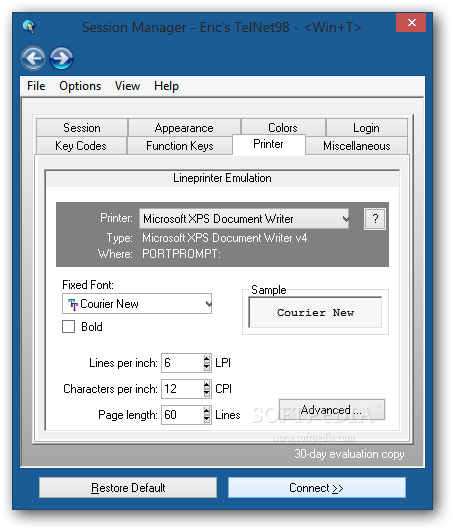Viewport: 453px width, 530px height.
Task: Switch to the Colors tab
Action: pyautogui.click(x=283, y=128)
